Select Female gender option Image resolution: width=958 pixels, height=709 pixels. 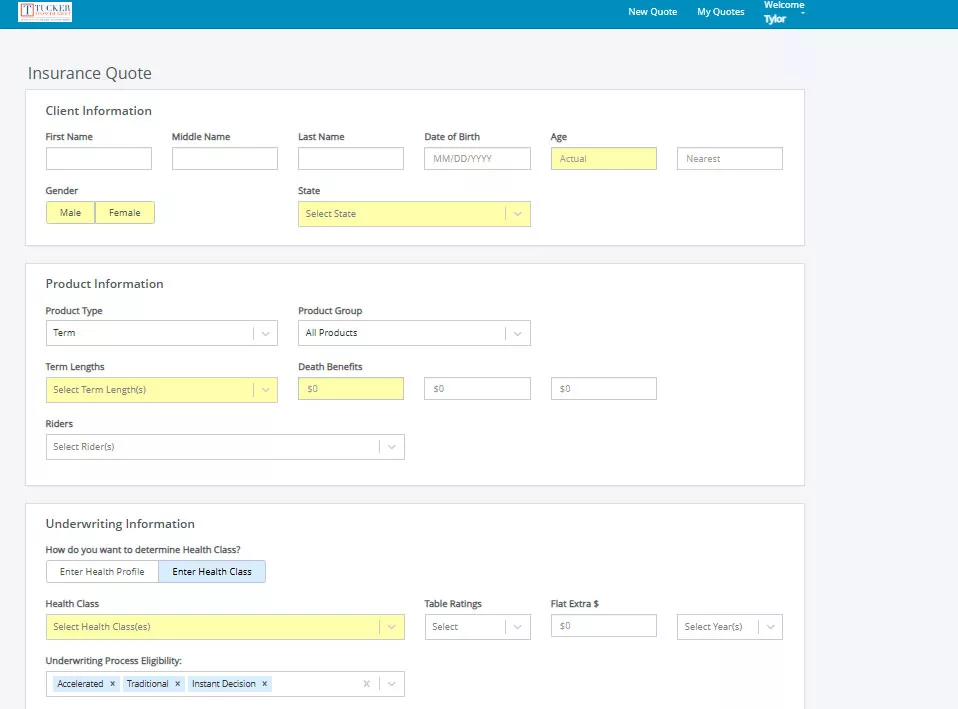(x=125, y=213)
